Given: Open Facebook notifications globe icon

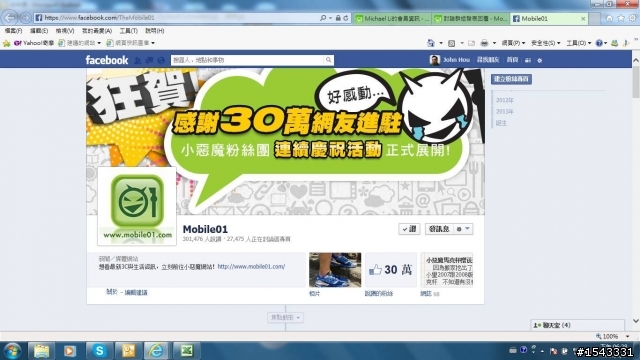Looking at the screenshot, I should [x=161, y=60].
